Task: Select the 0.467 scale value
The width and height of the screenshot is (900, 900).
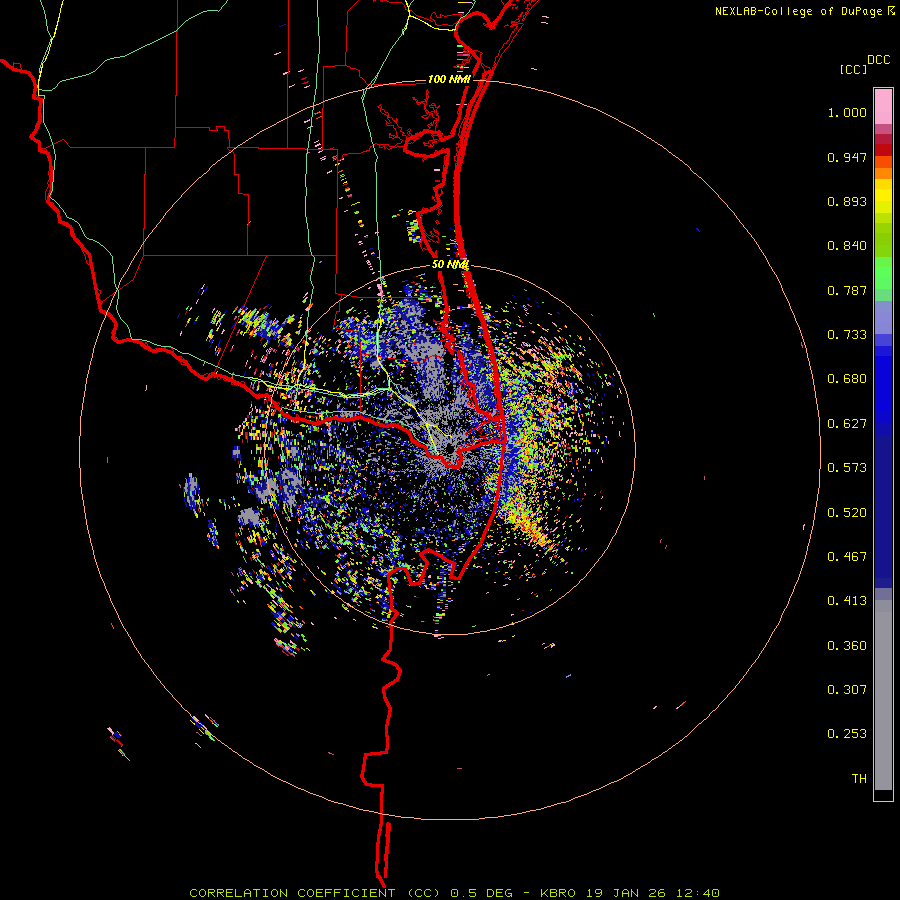Action: pos(847,557)
